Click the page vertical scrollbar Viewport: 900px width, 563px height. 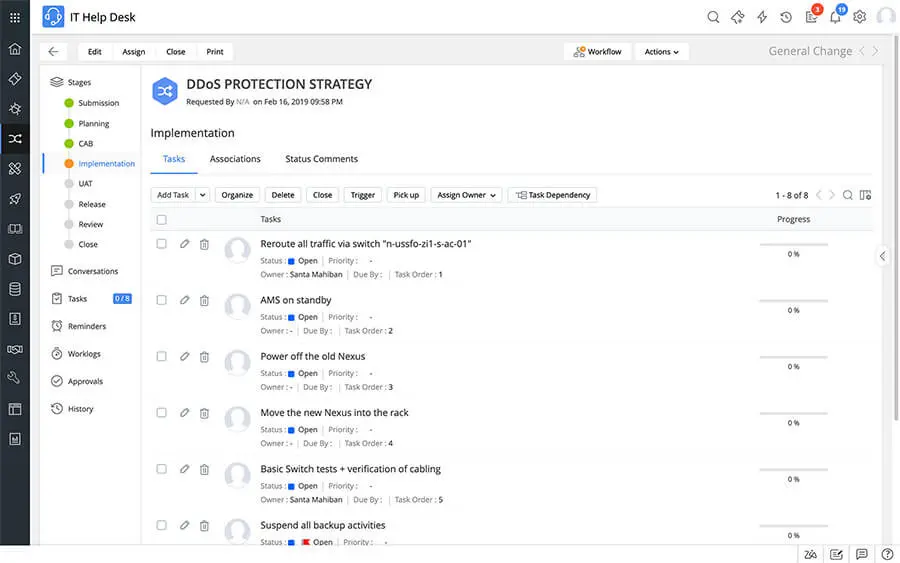pos(896,227)
